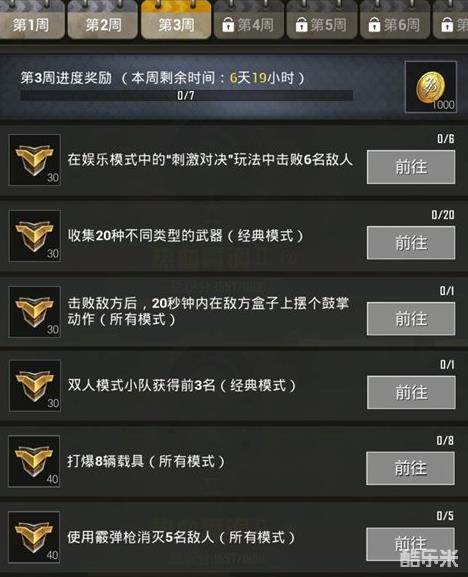The image size is (468, 577).
Task: Tap the badge icon for the 双人模式 top 3 mission
Action: [x=35, y=385]
